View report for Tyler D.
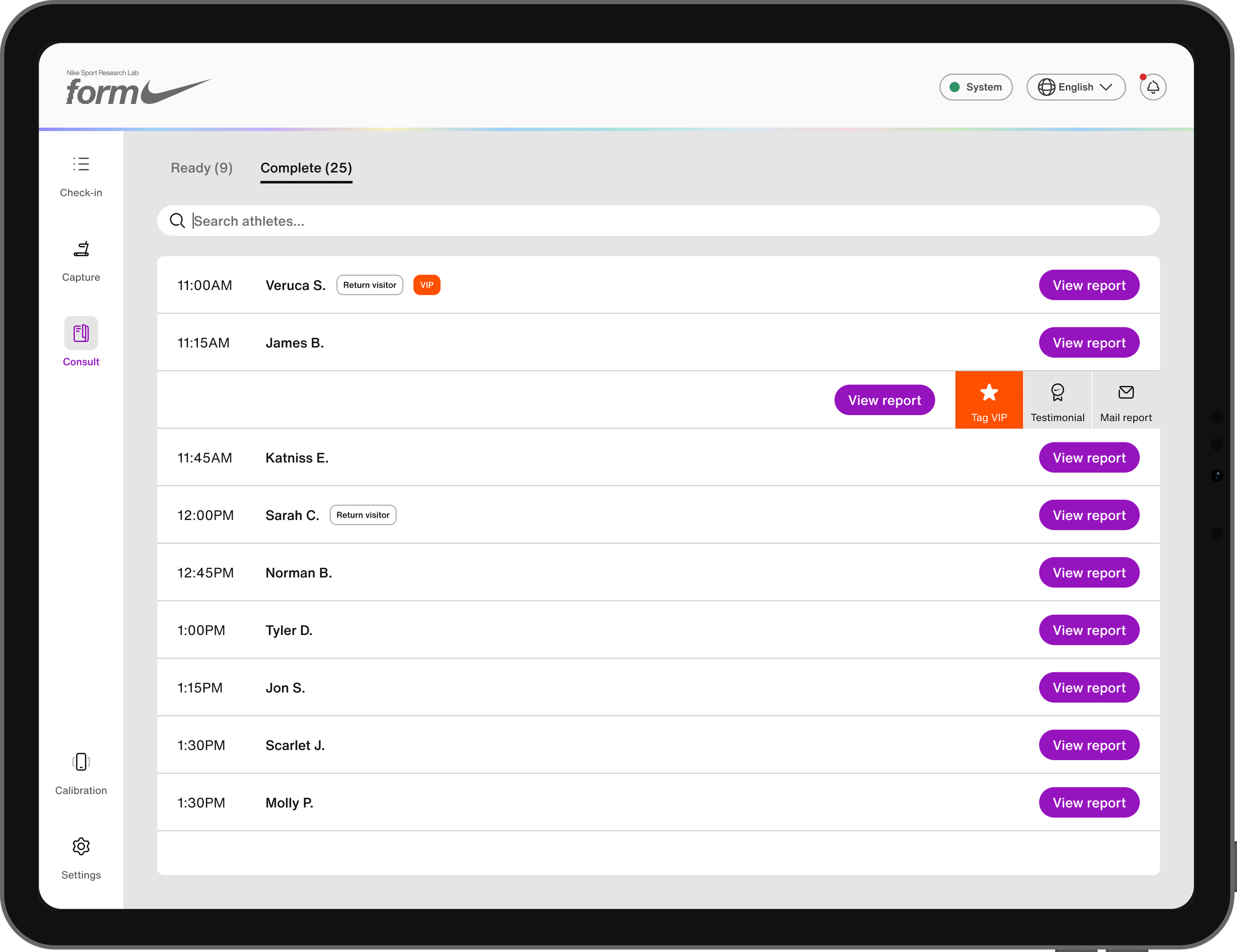The image size is (1237, 952). (x=1089, y=630)
